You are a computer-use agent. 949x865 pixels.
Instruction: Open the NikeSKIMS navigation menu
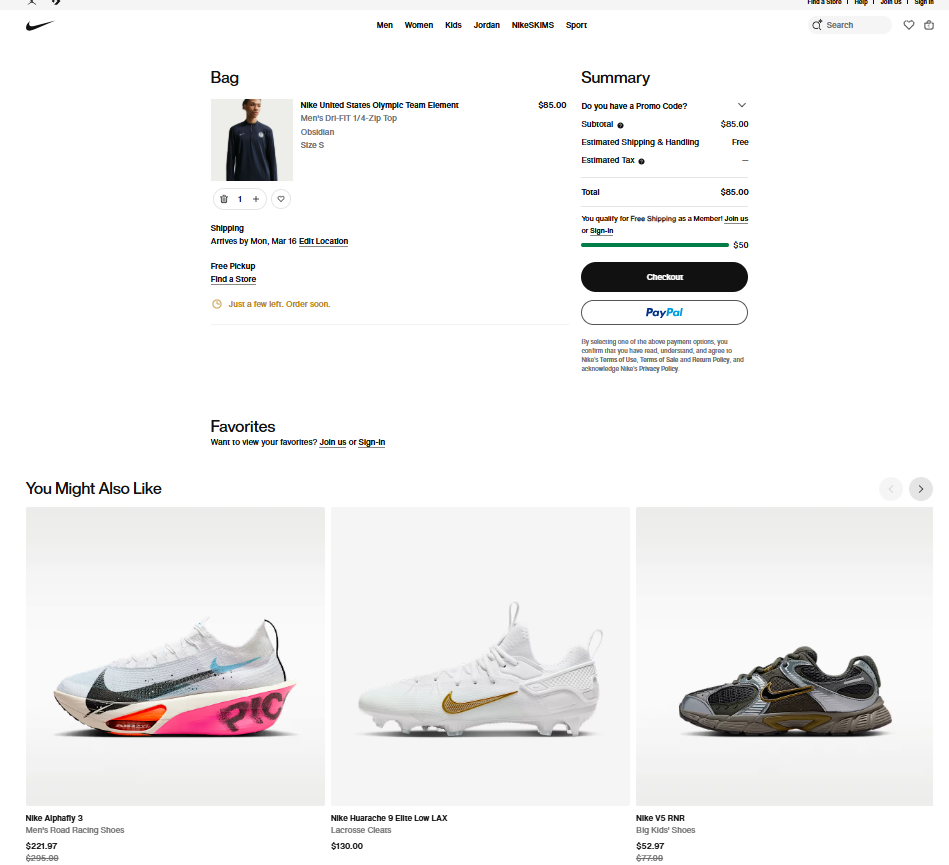[532, 25]
